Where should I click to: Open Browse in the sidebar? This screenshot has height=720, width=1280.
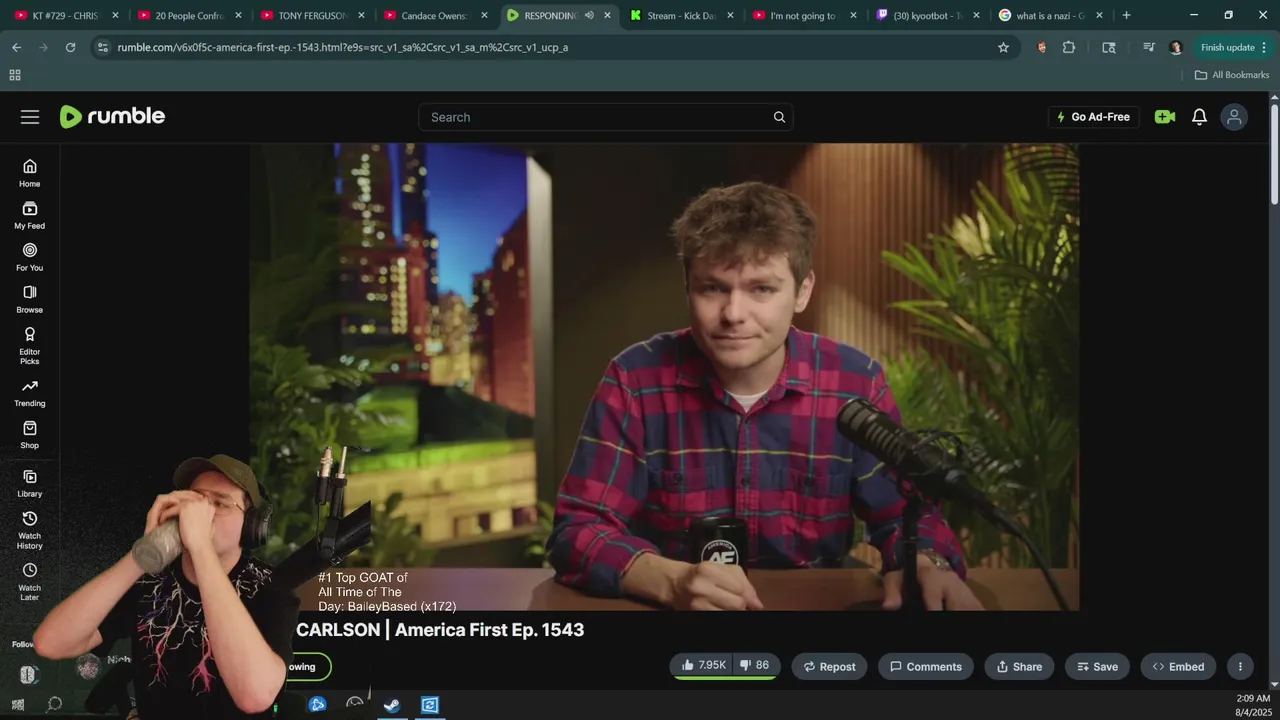[x=30, y=299]
